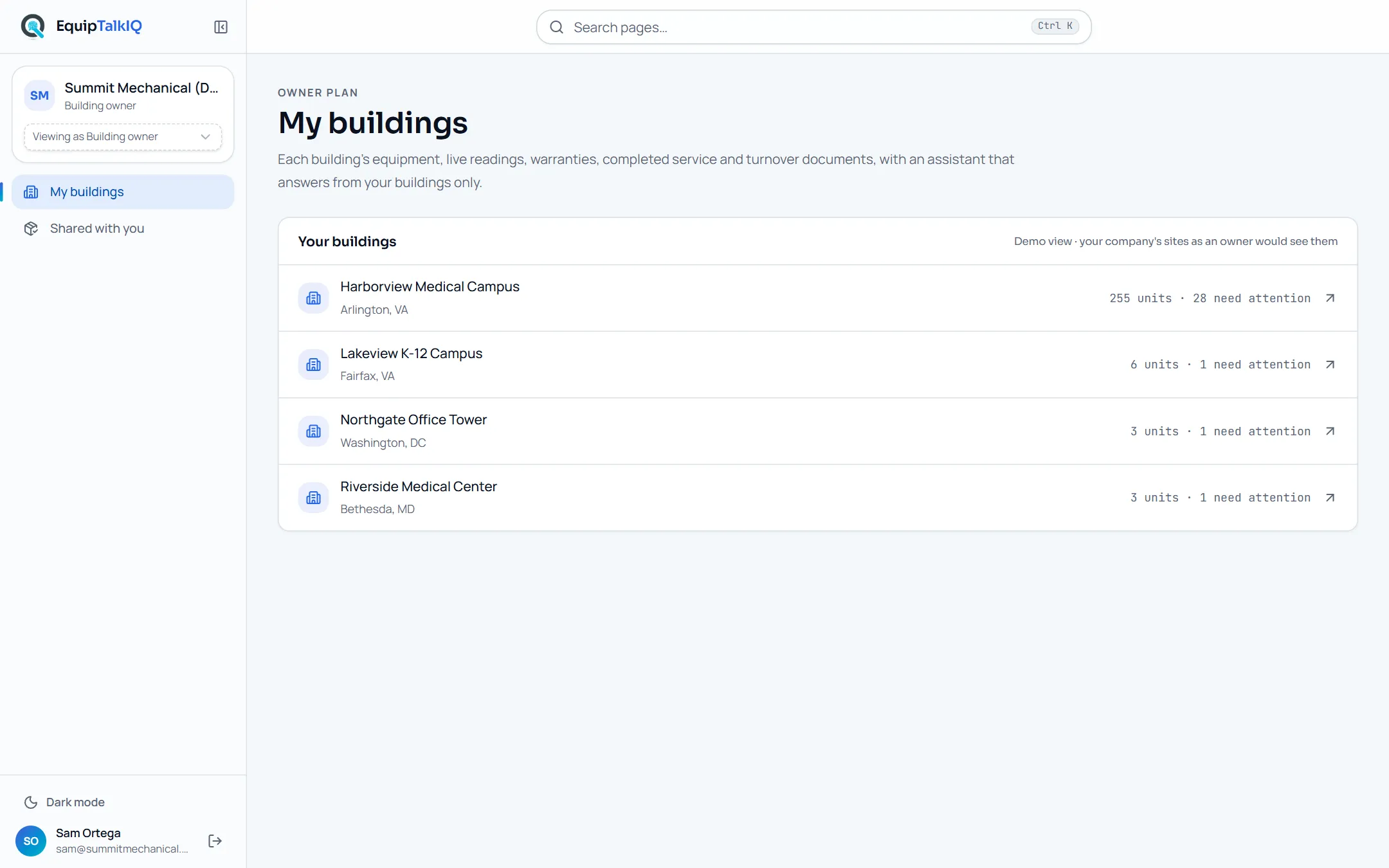The width and height of the screenshot is (1389, 868).
Task: Open the Northgate Office Tower link
Action: [x=817, y=431]
